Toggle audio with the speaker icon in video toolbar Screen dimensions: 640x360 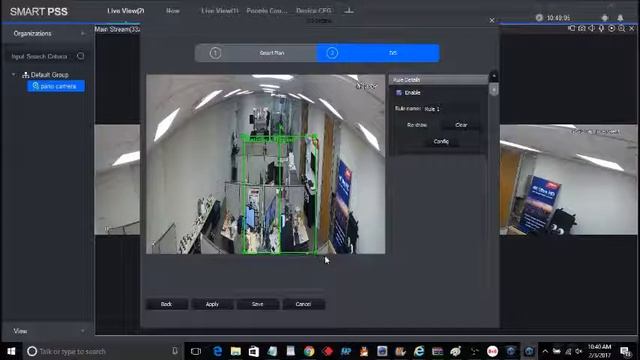coord(591,28)
